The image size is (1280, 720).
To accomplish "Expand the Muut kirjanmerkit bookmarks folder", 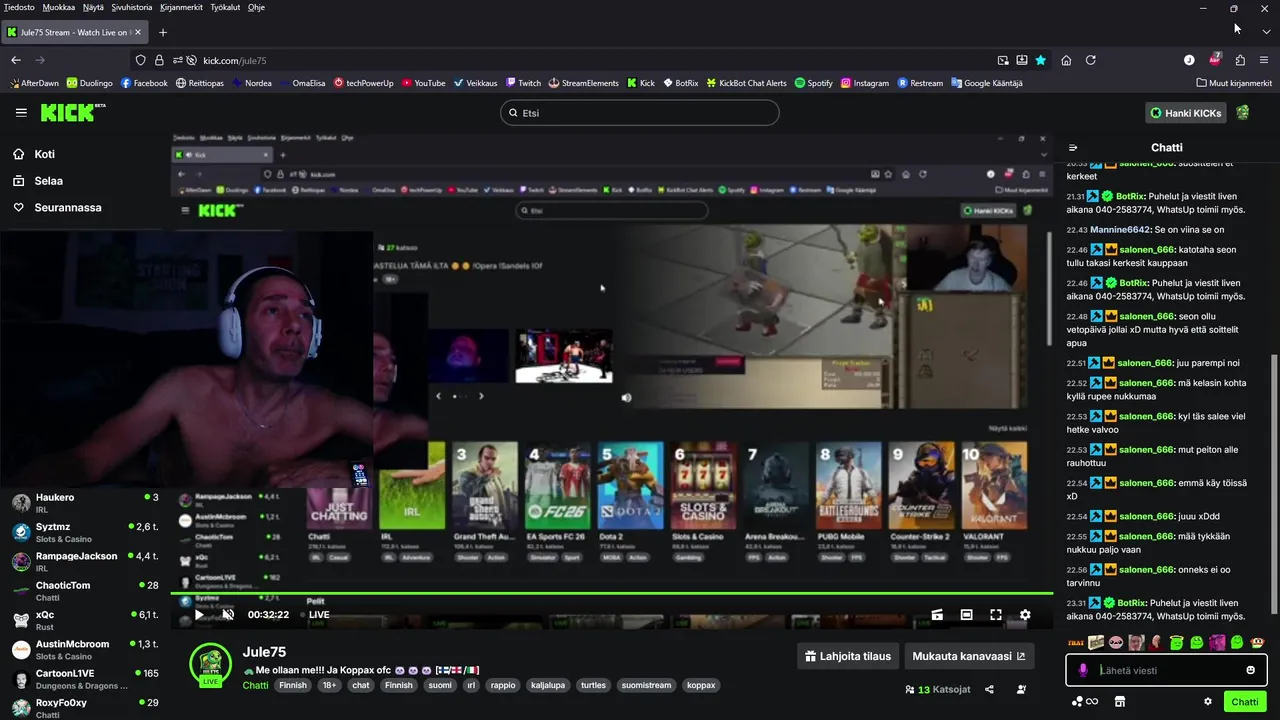I will point(1234,83).
